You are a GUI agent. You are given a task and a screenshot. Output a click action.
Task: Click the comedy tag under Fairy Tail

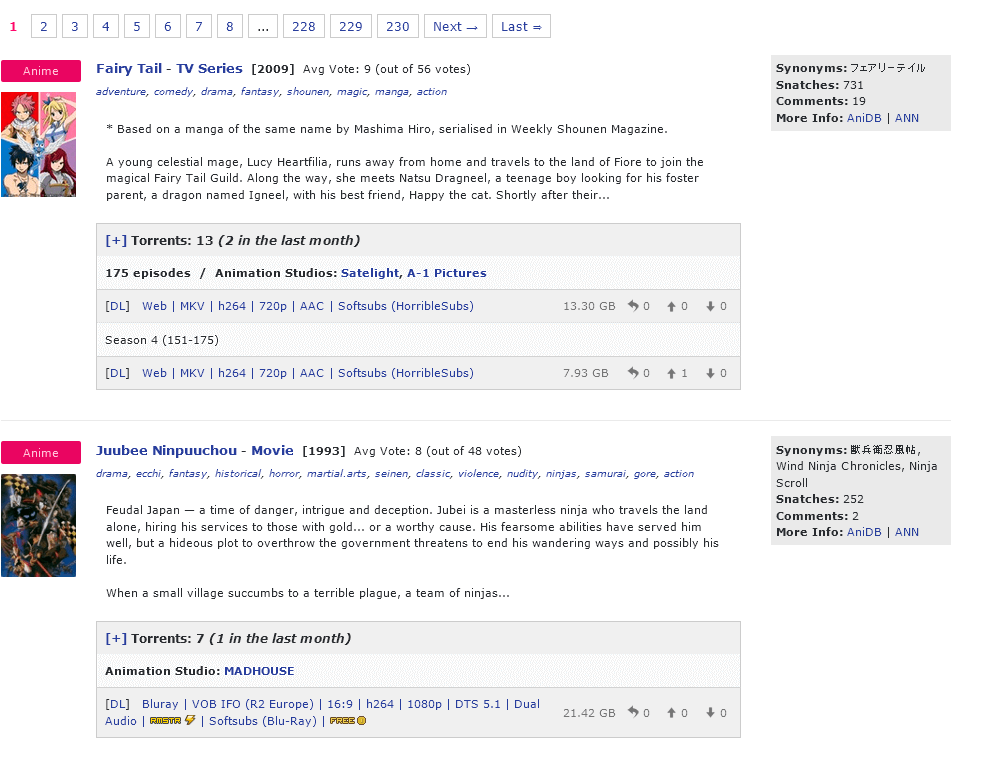coord(173,92)
